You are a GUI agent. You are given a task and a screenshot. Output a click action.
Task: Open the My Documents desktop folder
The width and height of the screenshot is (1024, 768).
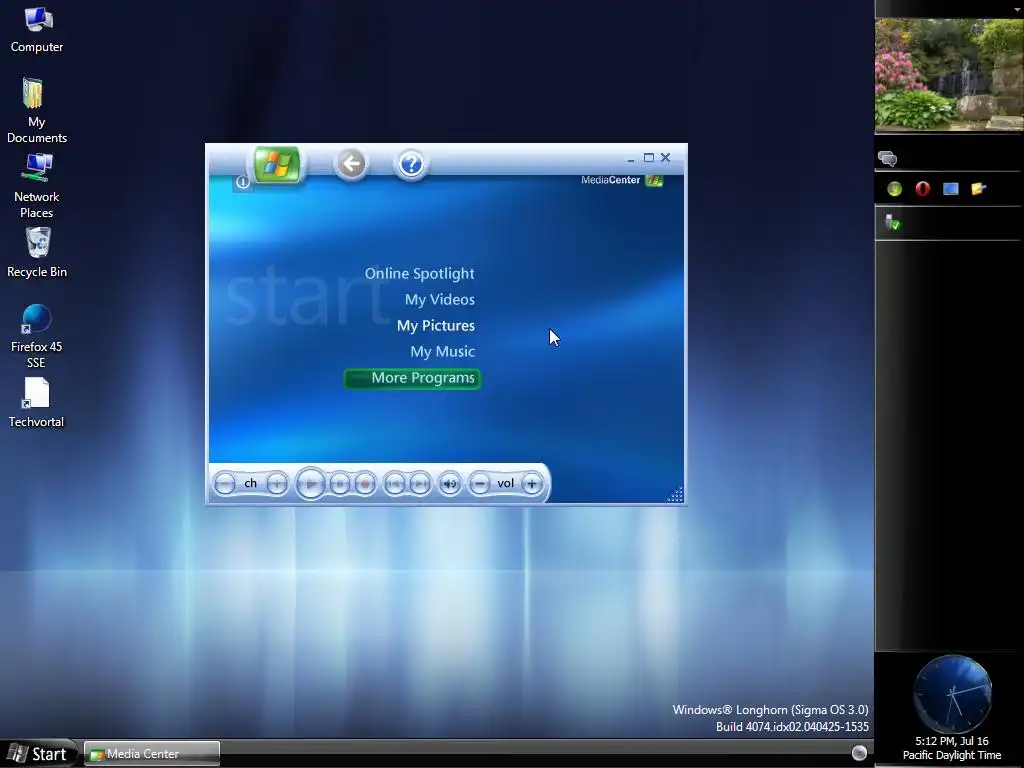(x=37, y=110)
